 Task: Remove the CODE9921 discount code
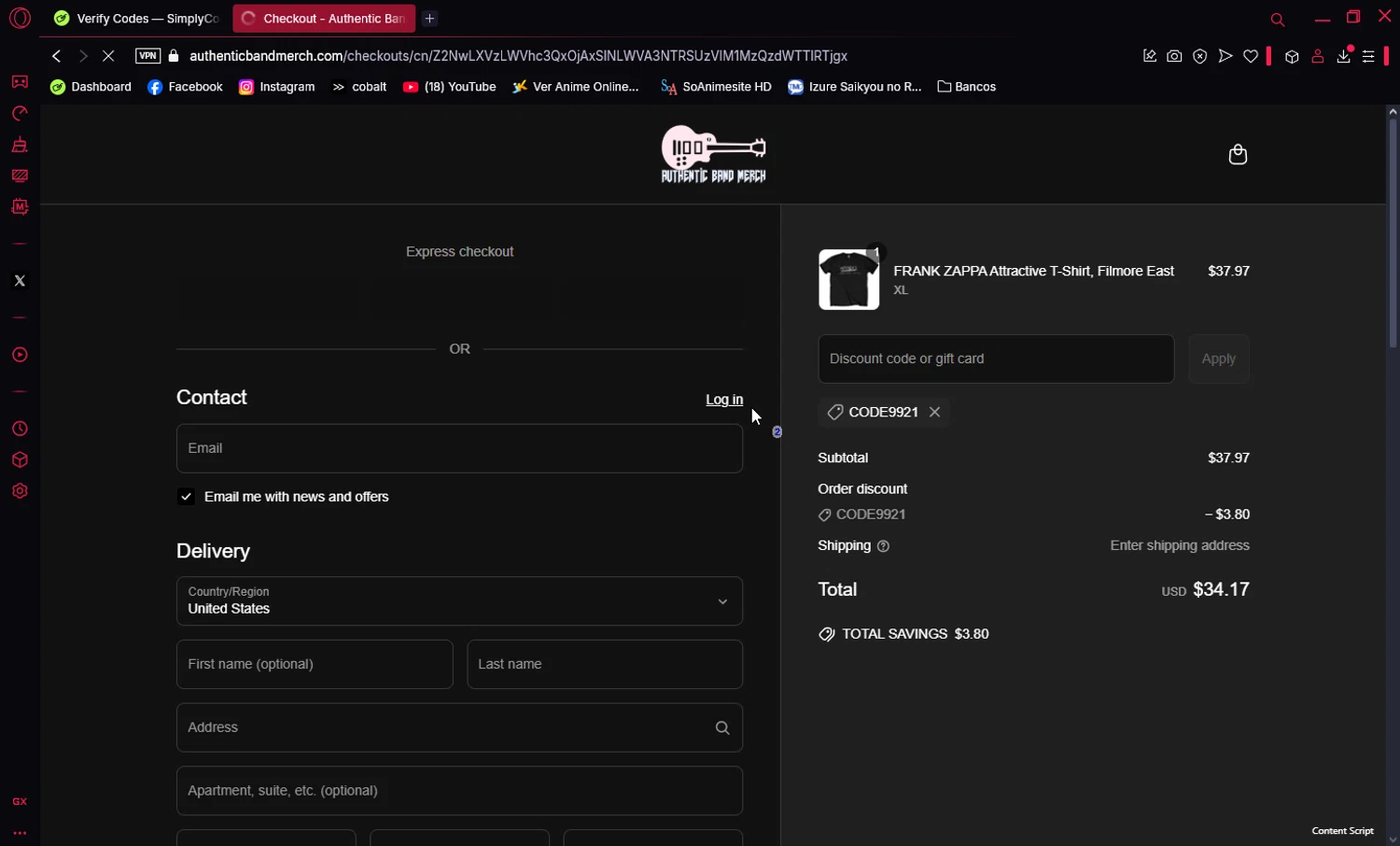pos(934,412)
